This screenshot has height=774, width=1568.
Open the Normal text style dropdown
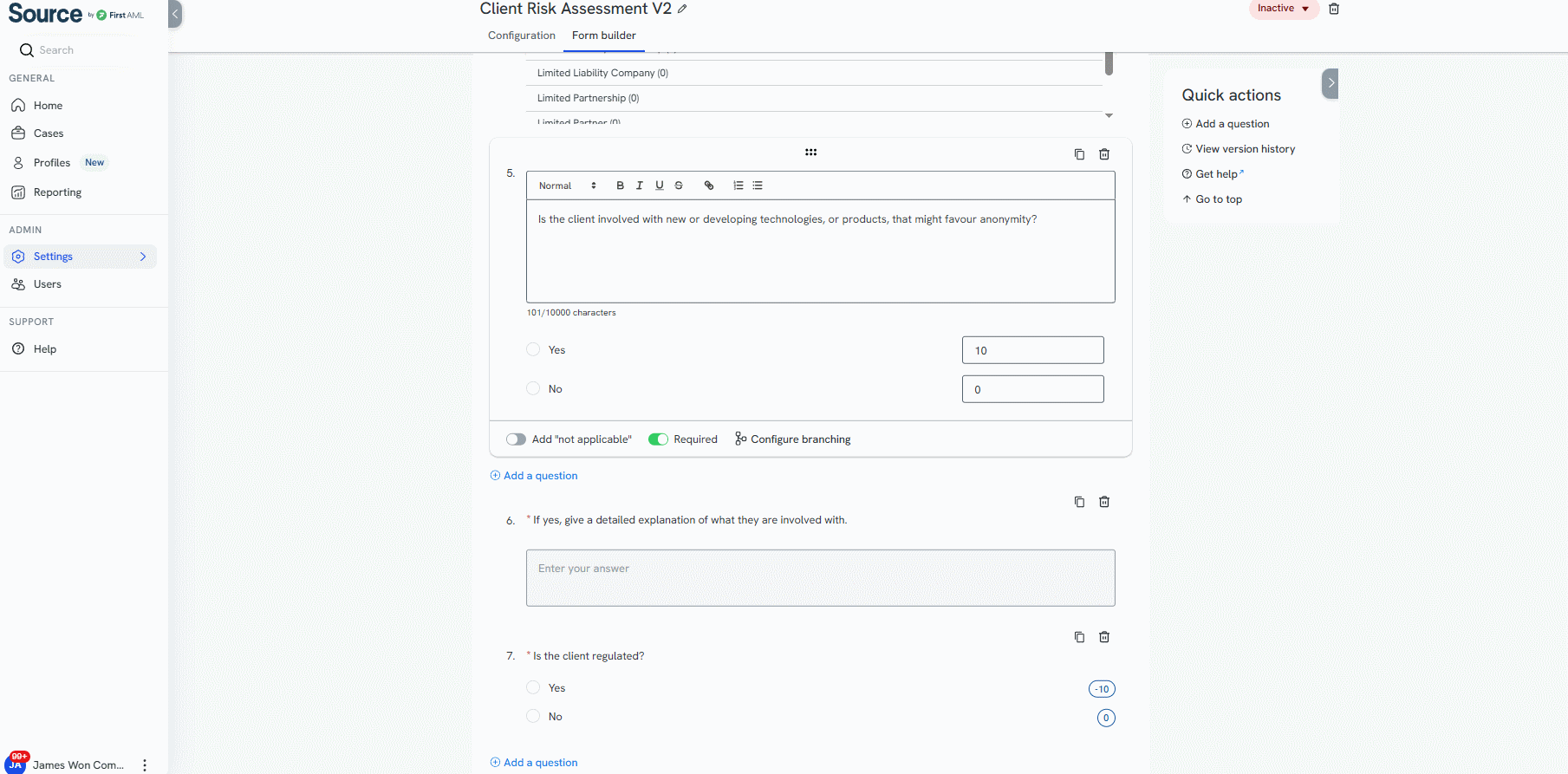567,185
